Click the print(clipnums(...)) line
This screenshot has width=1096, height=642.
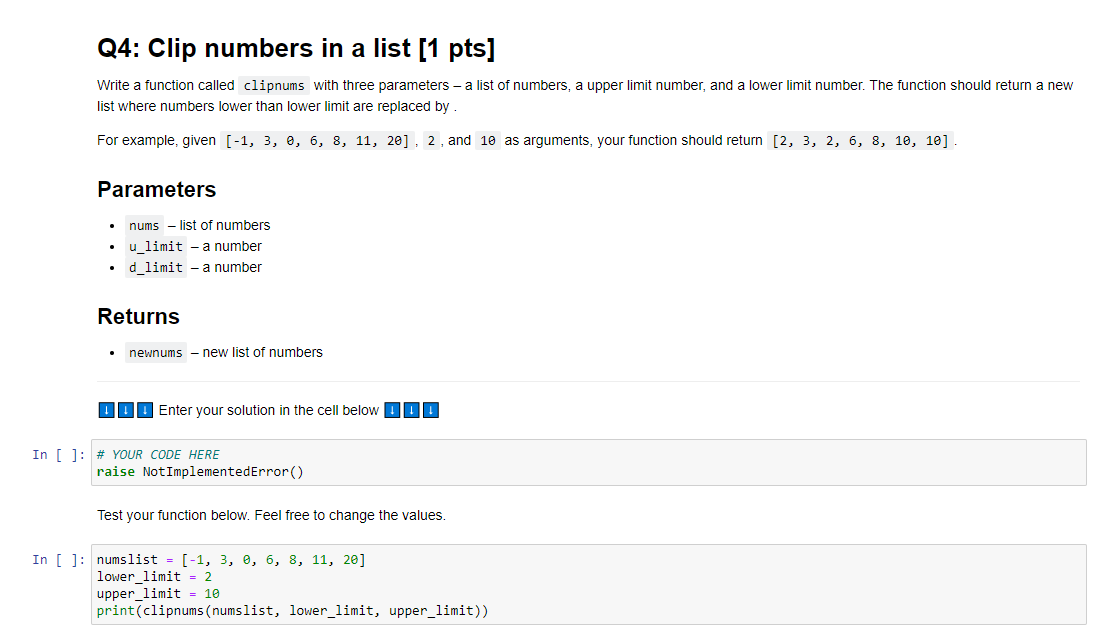pyautogui.click(x=292, y=611)
